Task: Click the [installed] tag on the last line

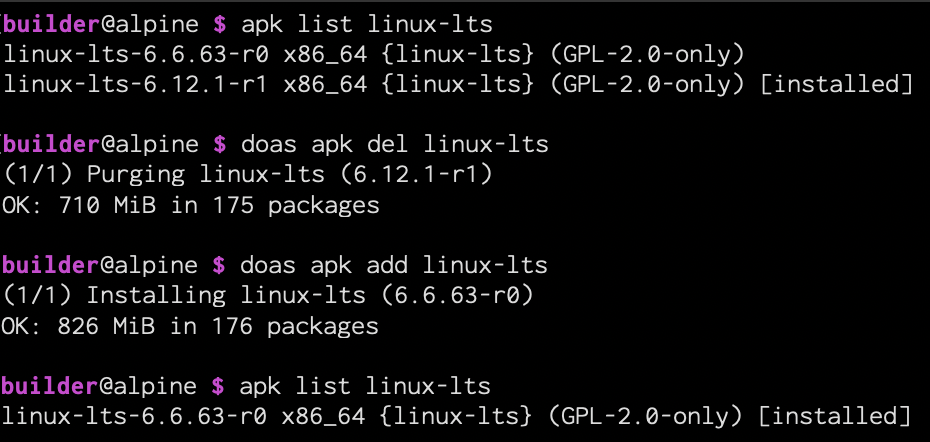Action: click(835, 416)
